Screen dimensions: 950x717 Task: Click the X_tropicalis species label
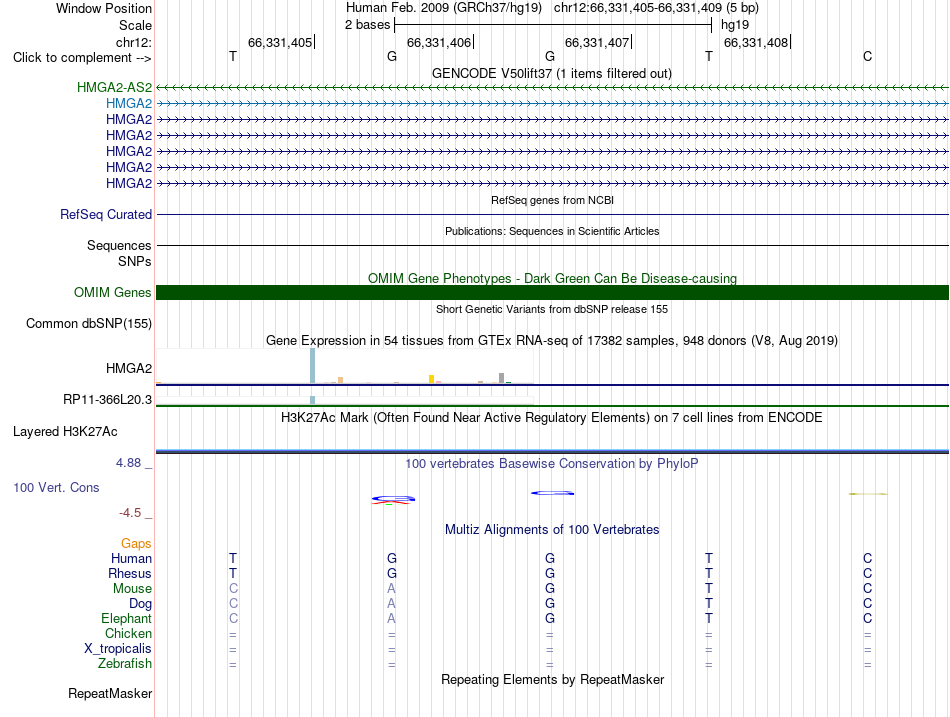pyautogui.click(x=118, y=649)
